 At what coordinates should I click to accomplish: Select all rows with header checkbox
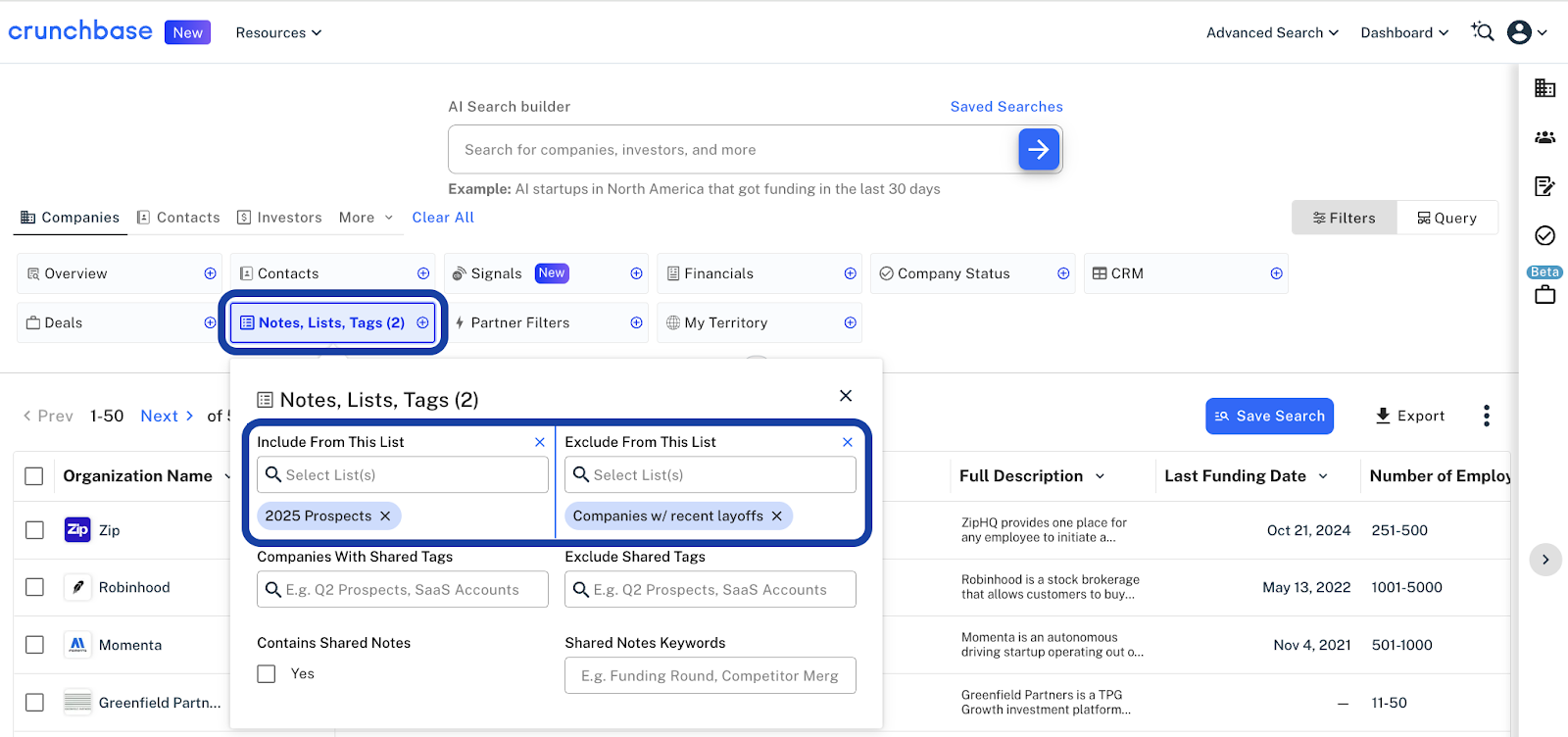point(34,476)
